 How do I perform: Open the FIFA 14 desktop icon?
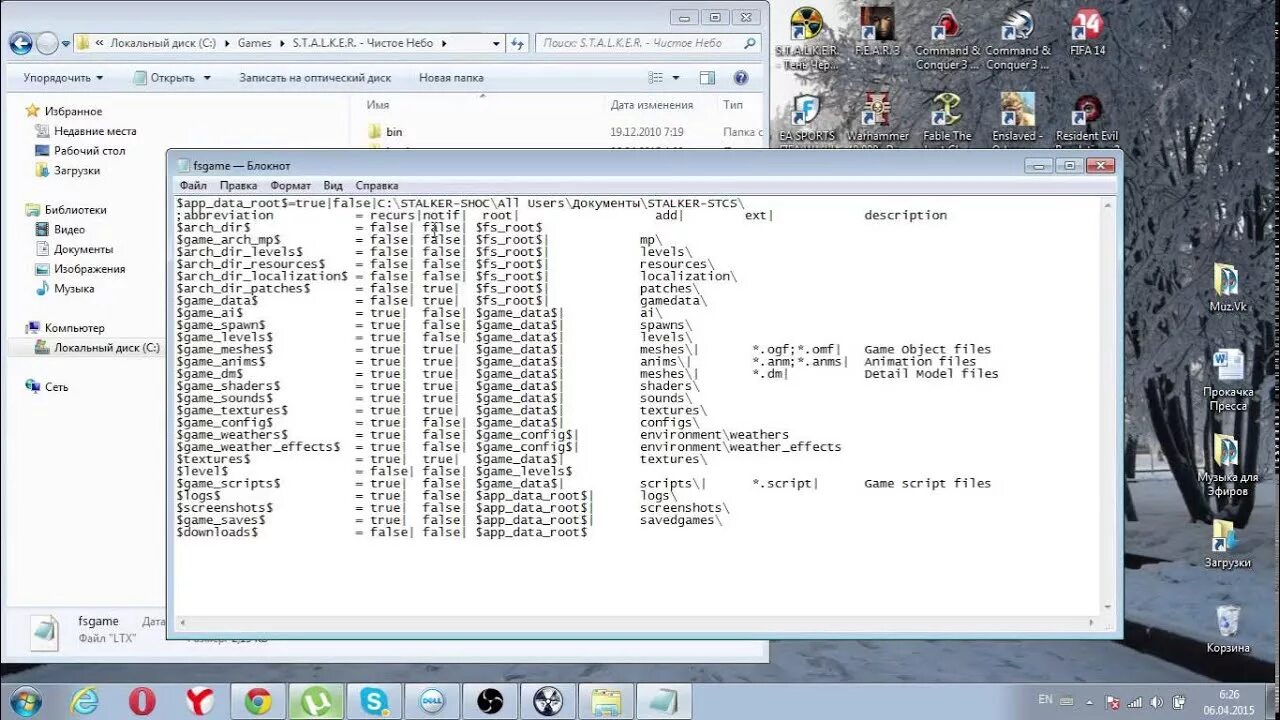point(1087,32)
